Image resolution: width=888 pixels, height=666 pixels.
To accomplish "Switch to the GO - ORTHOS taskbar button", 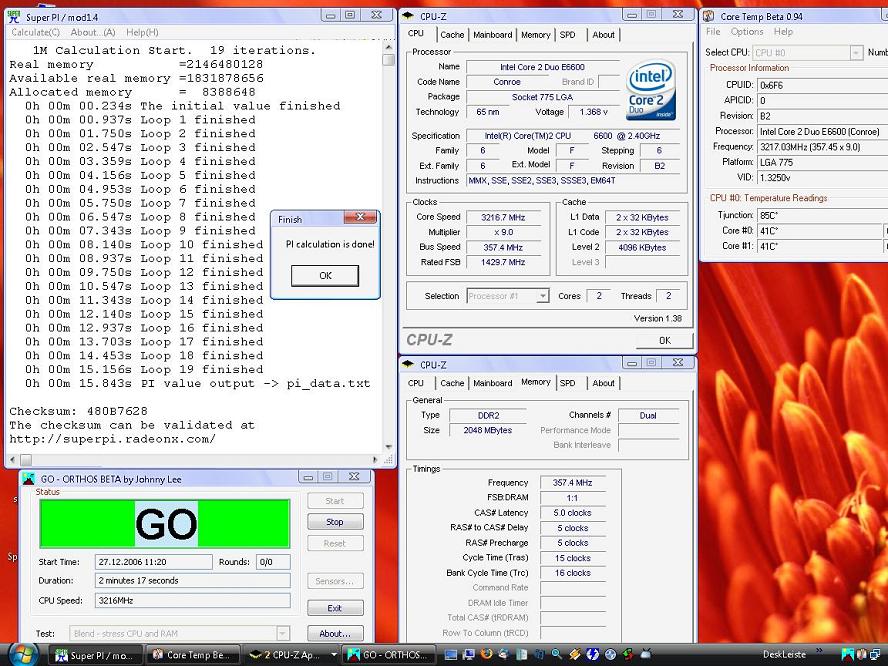I will click(x=389, y=655).
